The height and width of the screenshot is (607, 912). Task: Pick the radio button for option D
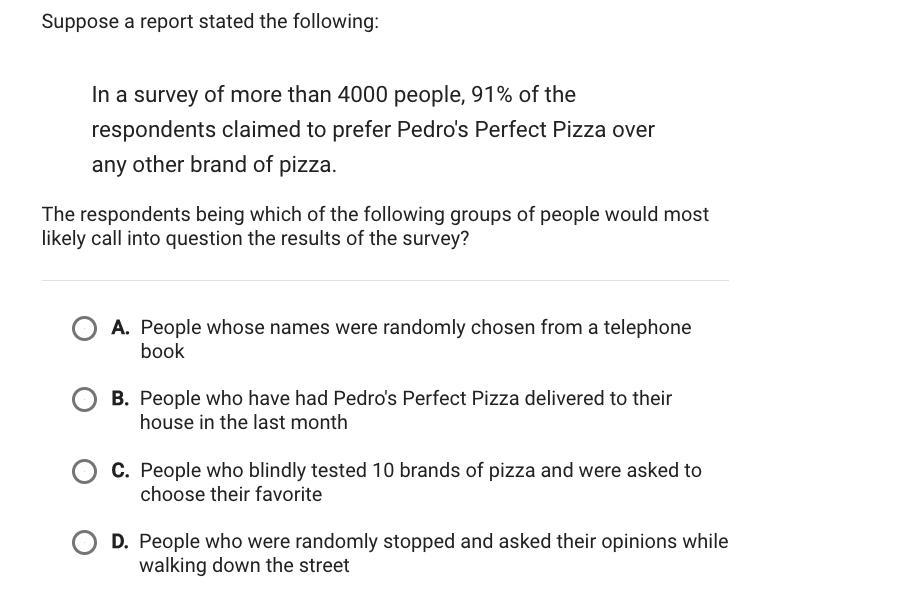85,543
